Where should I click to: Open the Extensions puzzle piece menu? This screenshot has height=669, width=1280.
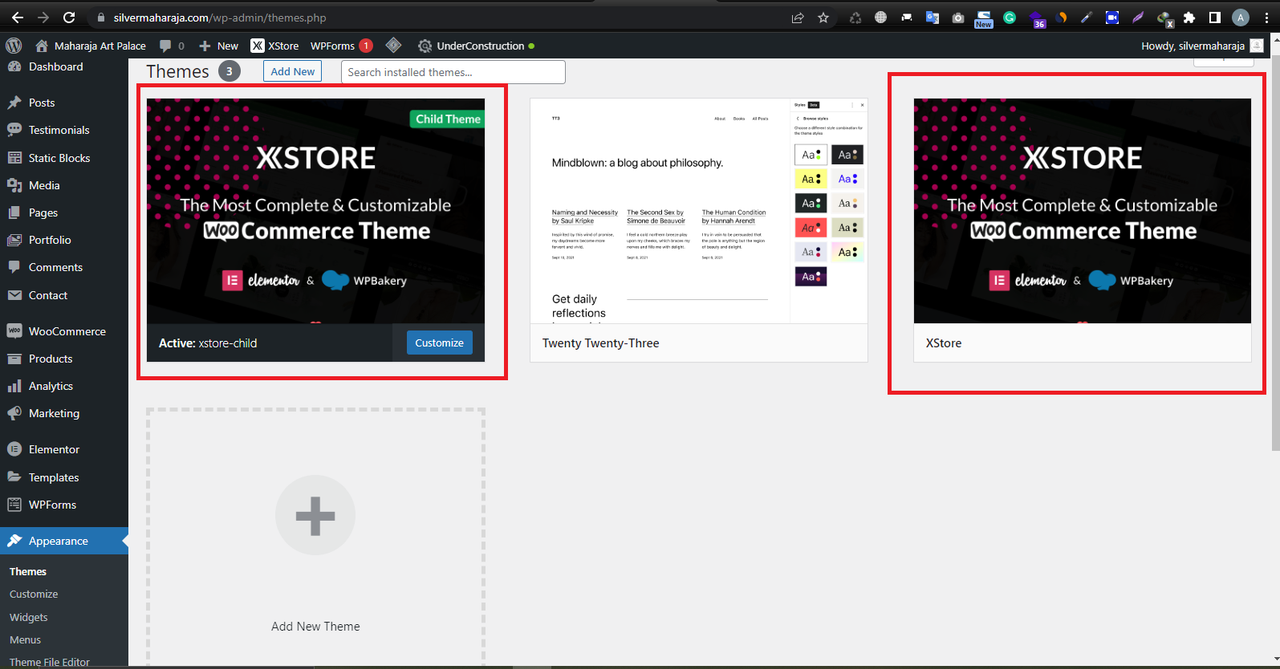(x=1189, y=17)
